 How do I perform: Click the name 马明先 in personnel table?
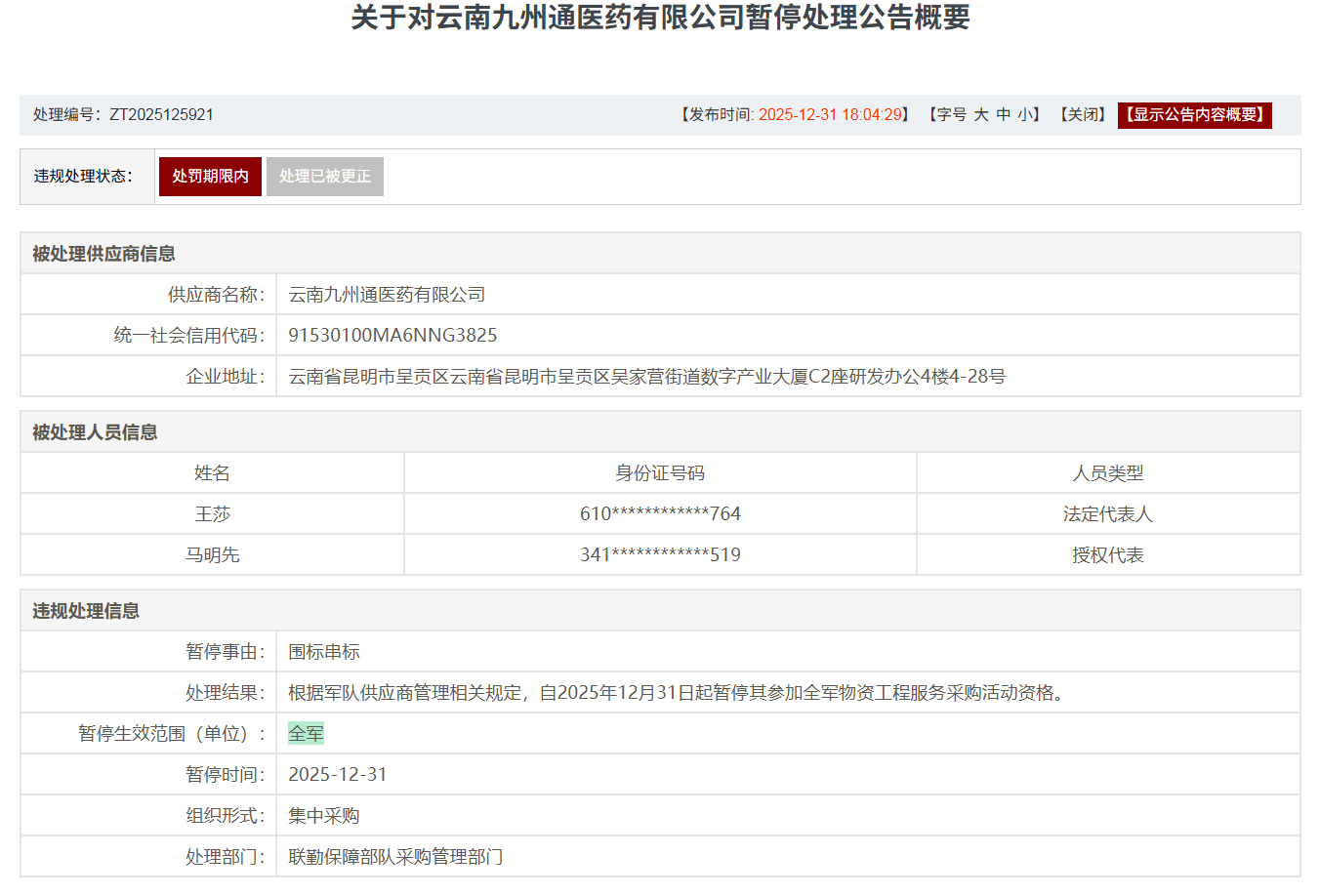click(212, 555)
